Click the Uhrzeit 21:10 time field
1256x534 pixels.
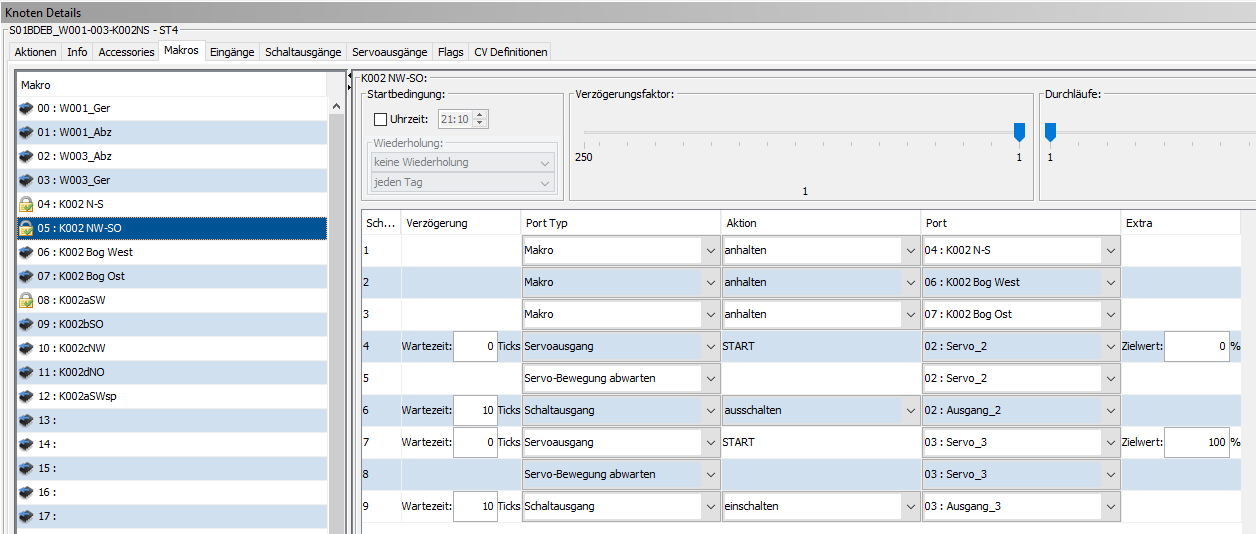click(x=455, y=119)
